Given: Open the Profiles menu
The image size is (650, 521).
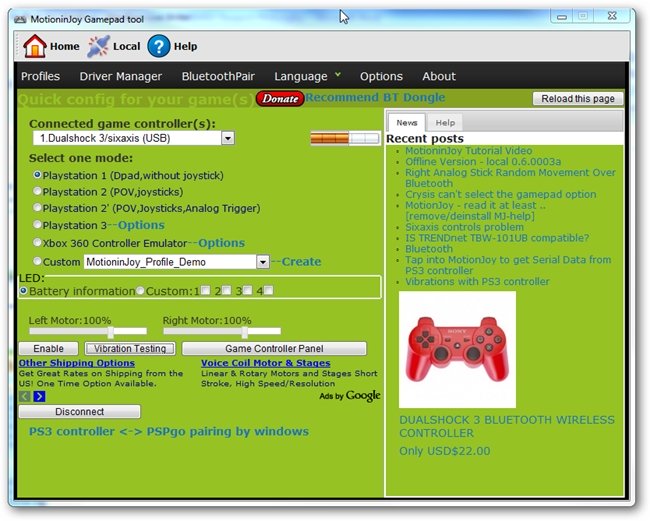Looking at the screenshot, I should (x=40, y=76).
